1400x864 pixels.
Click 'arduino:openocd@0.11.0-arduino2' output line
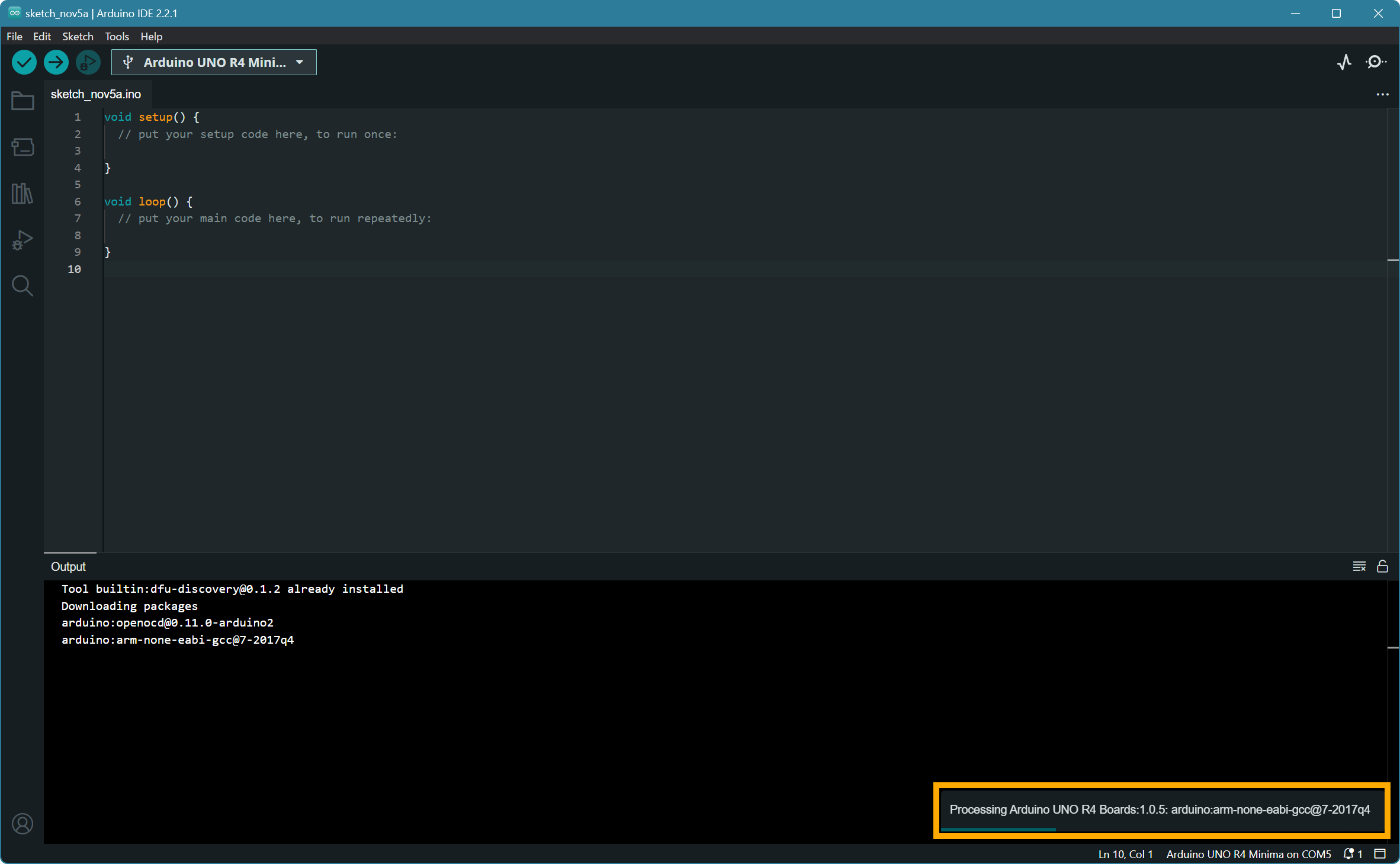tap(168, 622)
